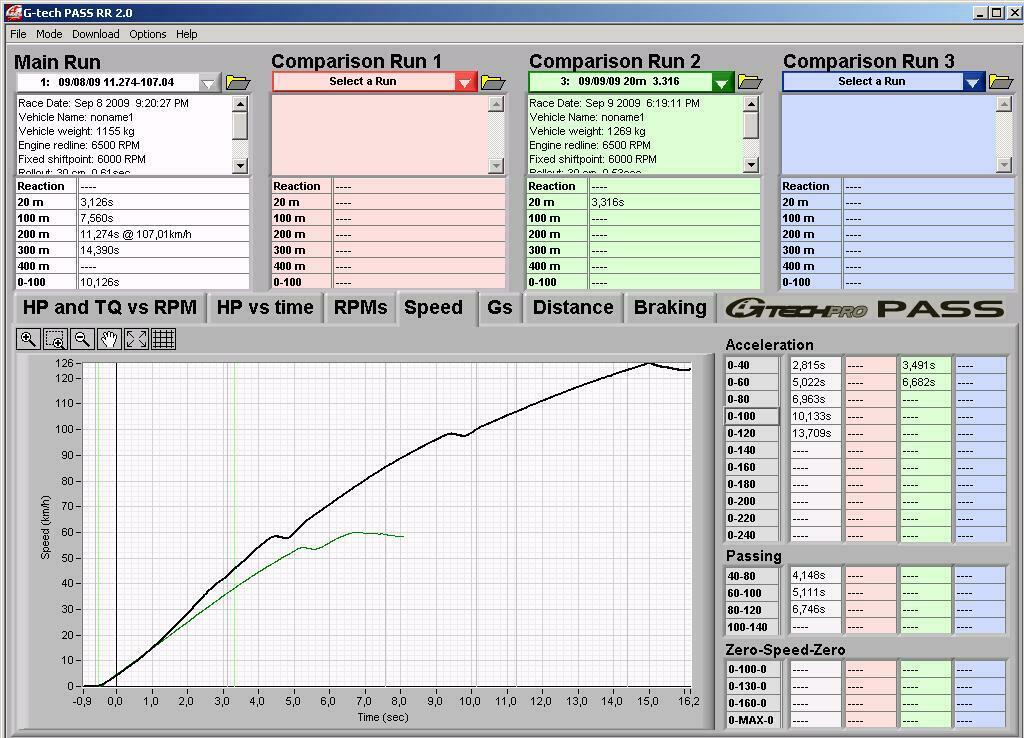Select the zoom-to-selection rectangle tool
The width and height of the screenshot is (1024, 738).
56,339
